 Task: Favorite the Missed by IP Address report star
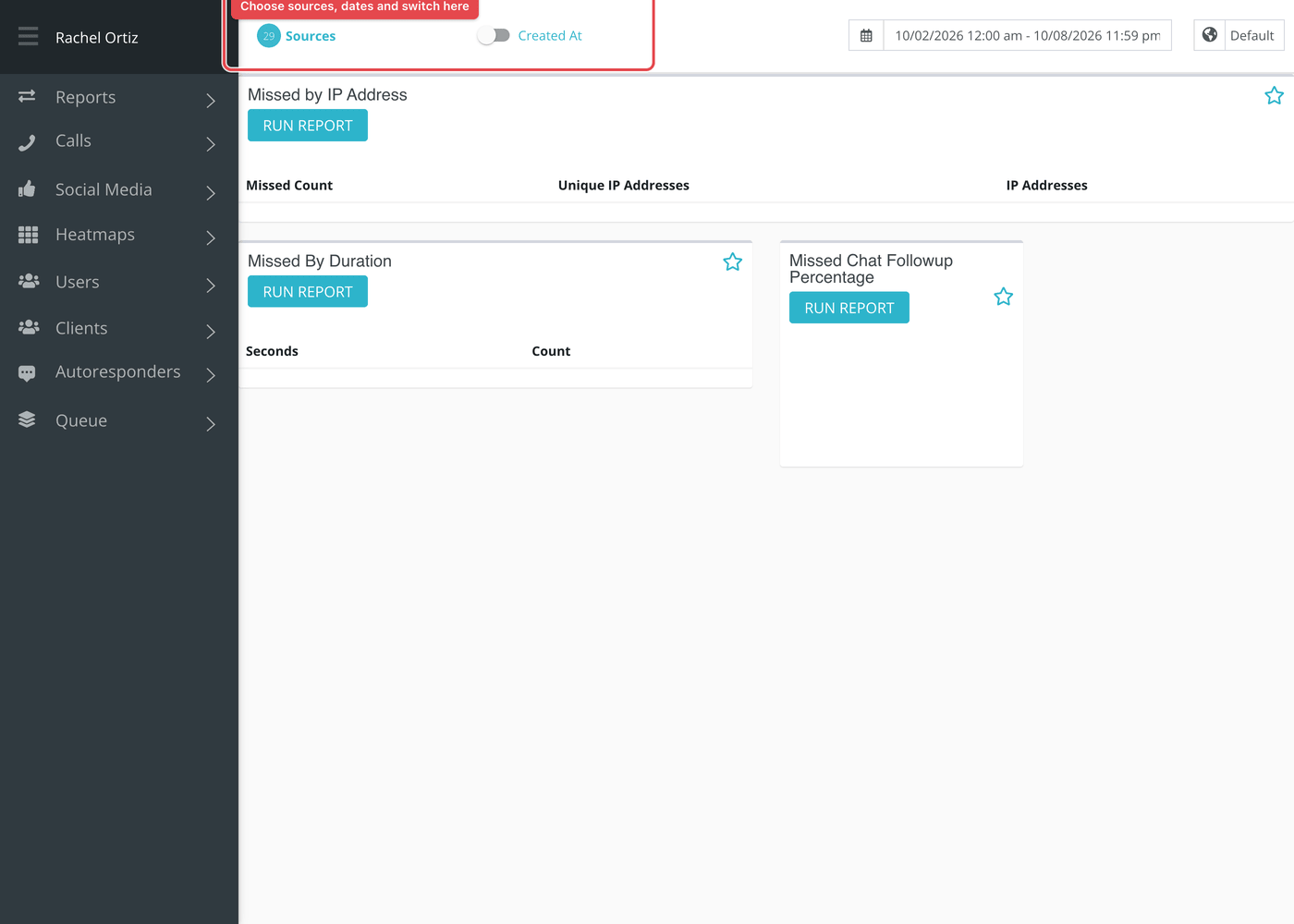(1274, 96)
